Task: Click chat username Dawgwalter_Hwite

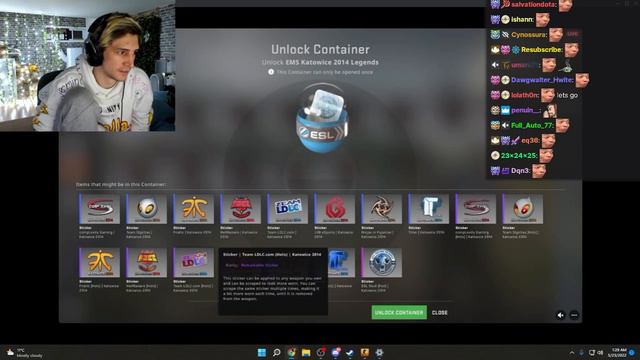Action: point(542,80)
